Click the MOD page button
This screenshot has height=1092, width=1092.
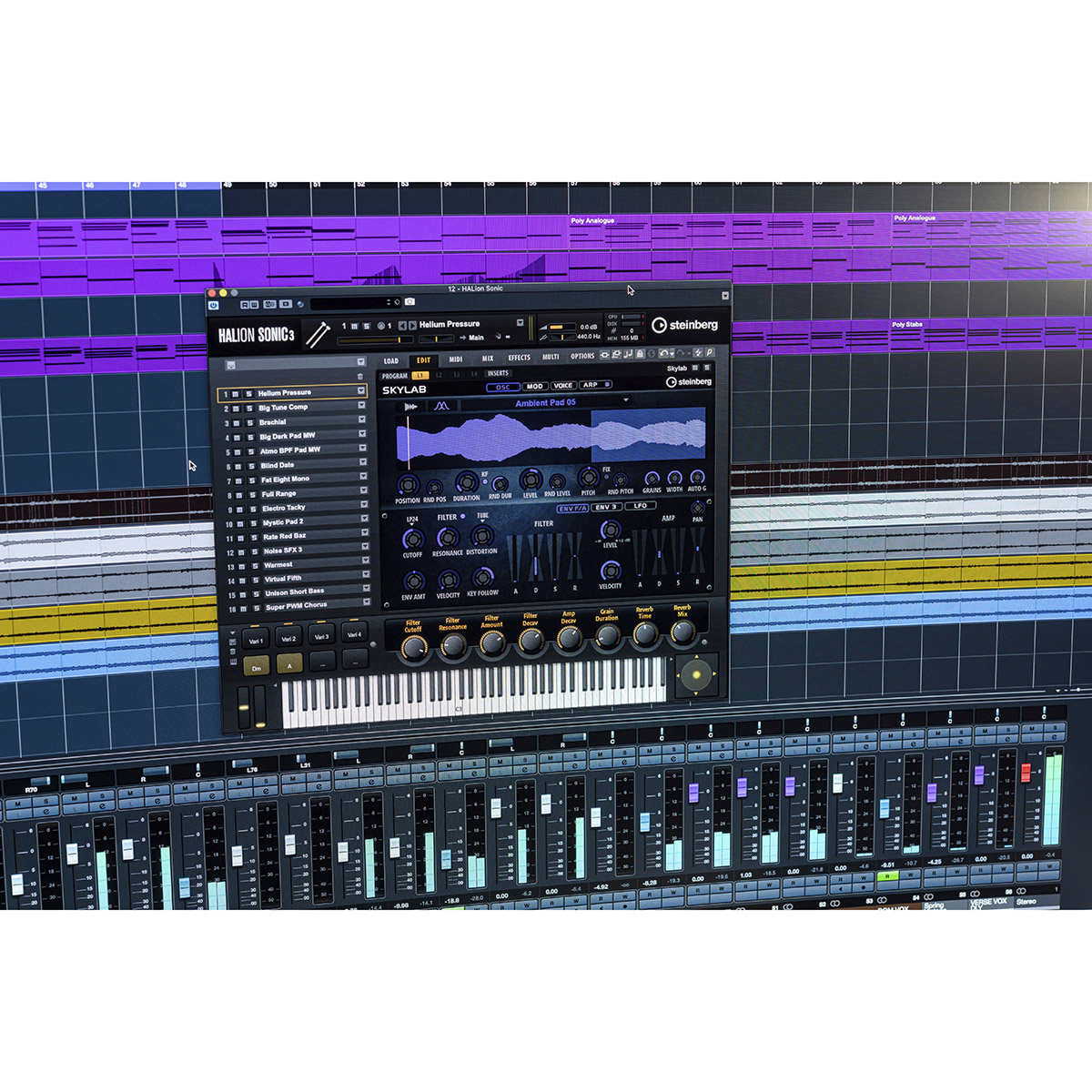tap(534, 386)
